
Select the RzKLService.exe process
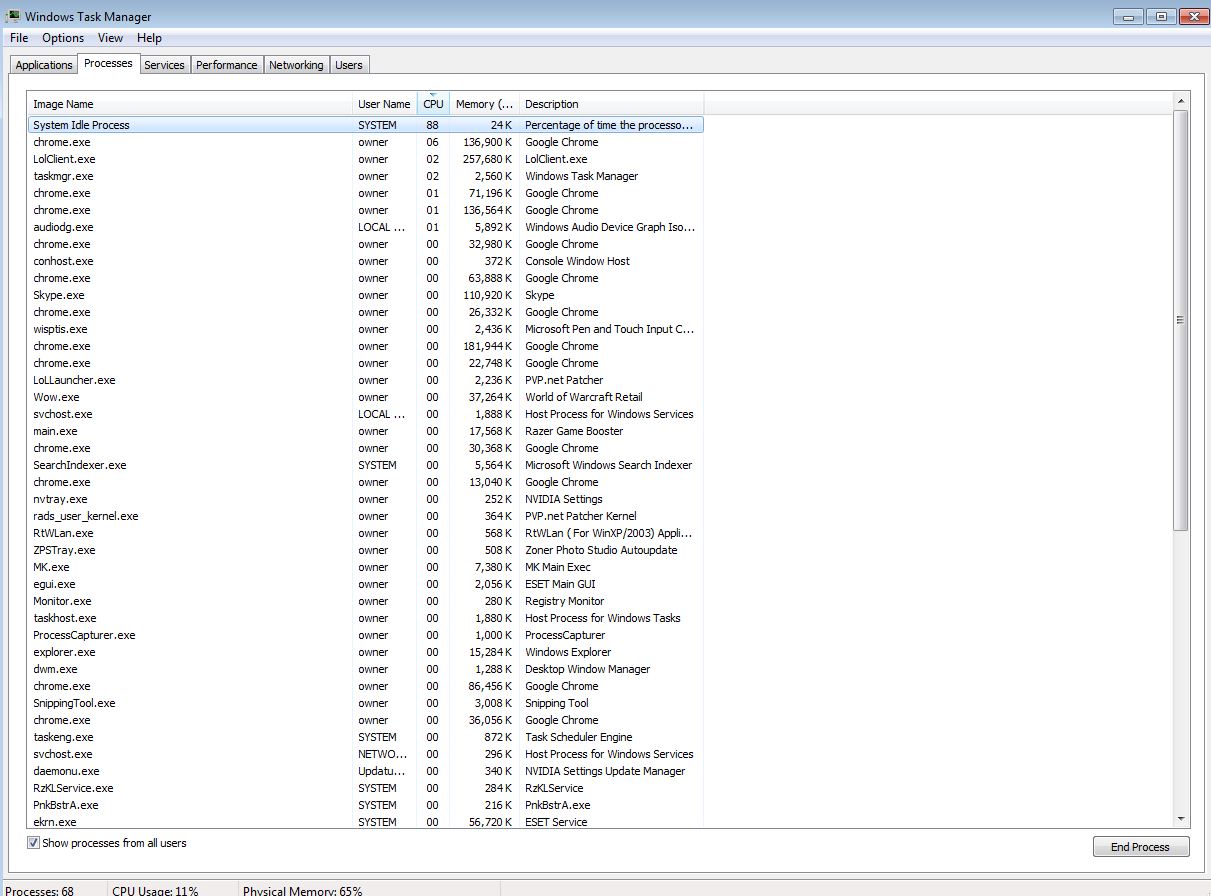365,788
